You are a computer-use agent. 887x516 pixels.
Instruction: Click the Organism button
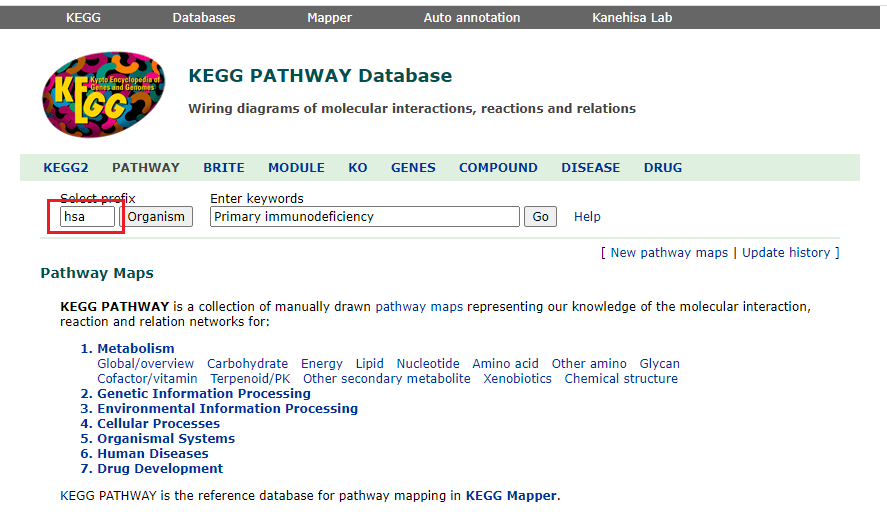point(156,217)
